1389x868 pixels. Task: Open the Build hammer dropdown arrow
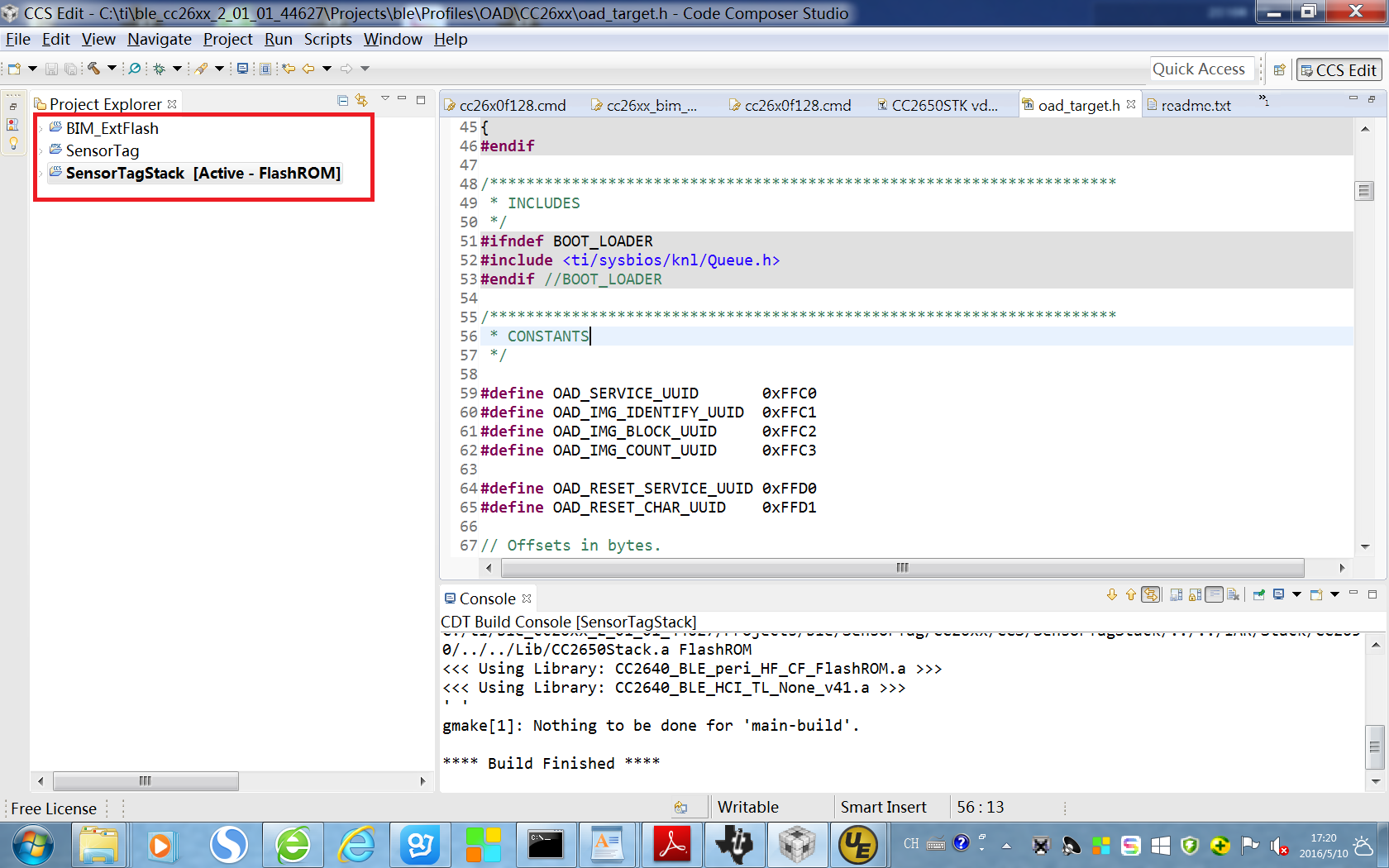pos(112,69)
